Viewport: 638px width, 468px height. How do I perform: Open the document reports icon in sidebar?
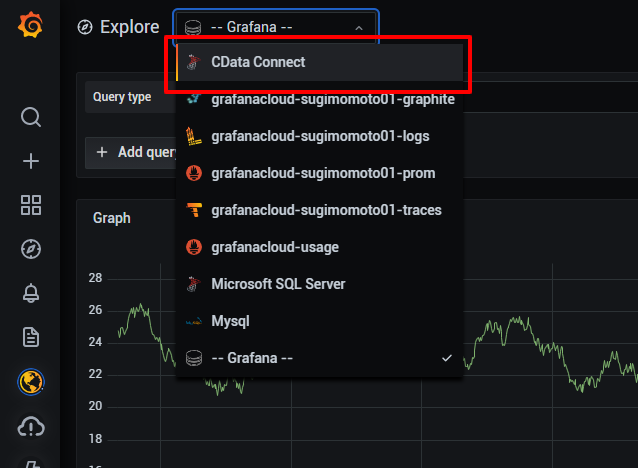[31, 337]
